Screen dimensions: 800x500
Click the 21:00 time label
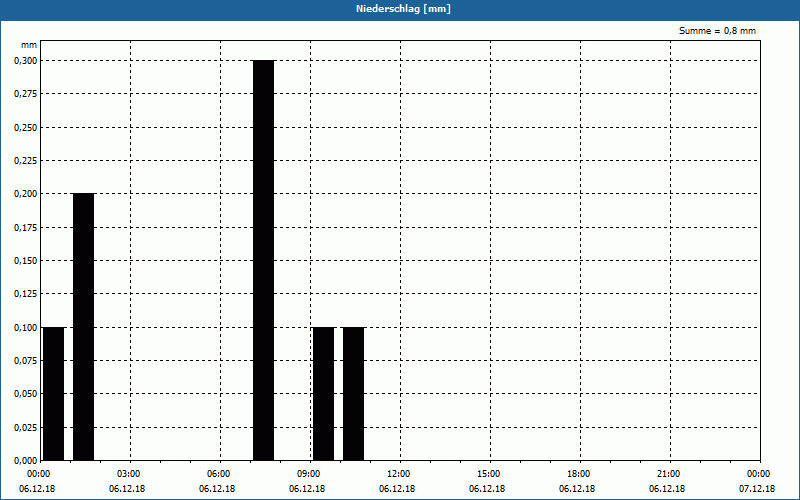(668, 474)
